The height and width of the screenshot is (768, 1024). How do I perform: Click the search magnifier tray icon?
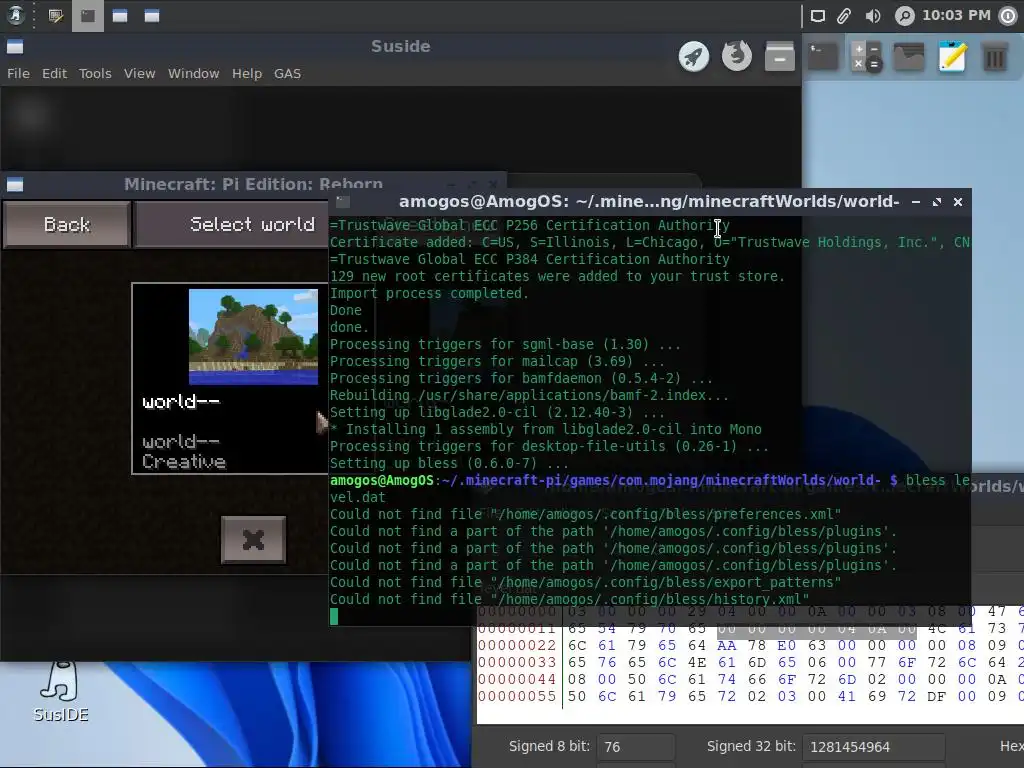coord(904,16)
